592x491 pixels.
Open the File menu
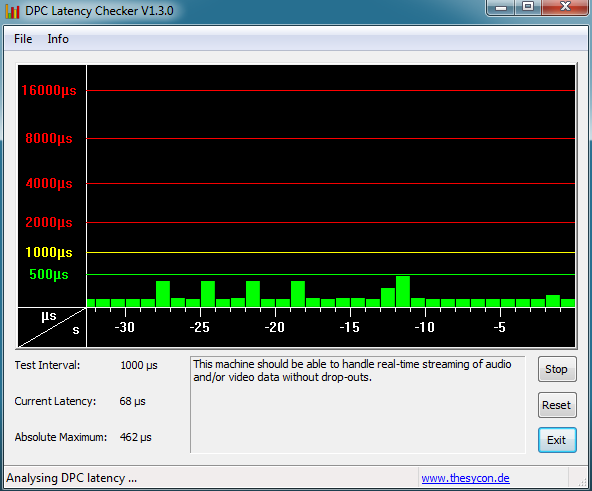click(23, 39)
